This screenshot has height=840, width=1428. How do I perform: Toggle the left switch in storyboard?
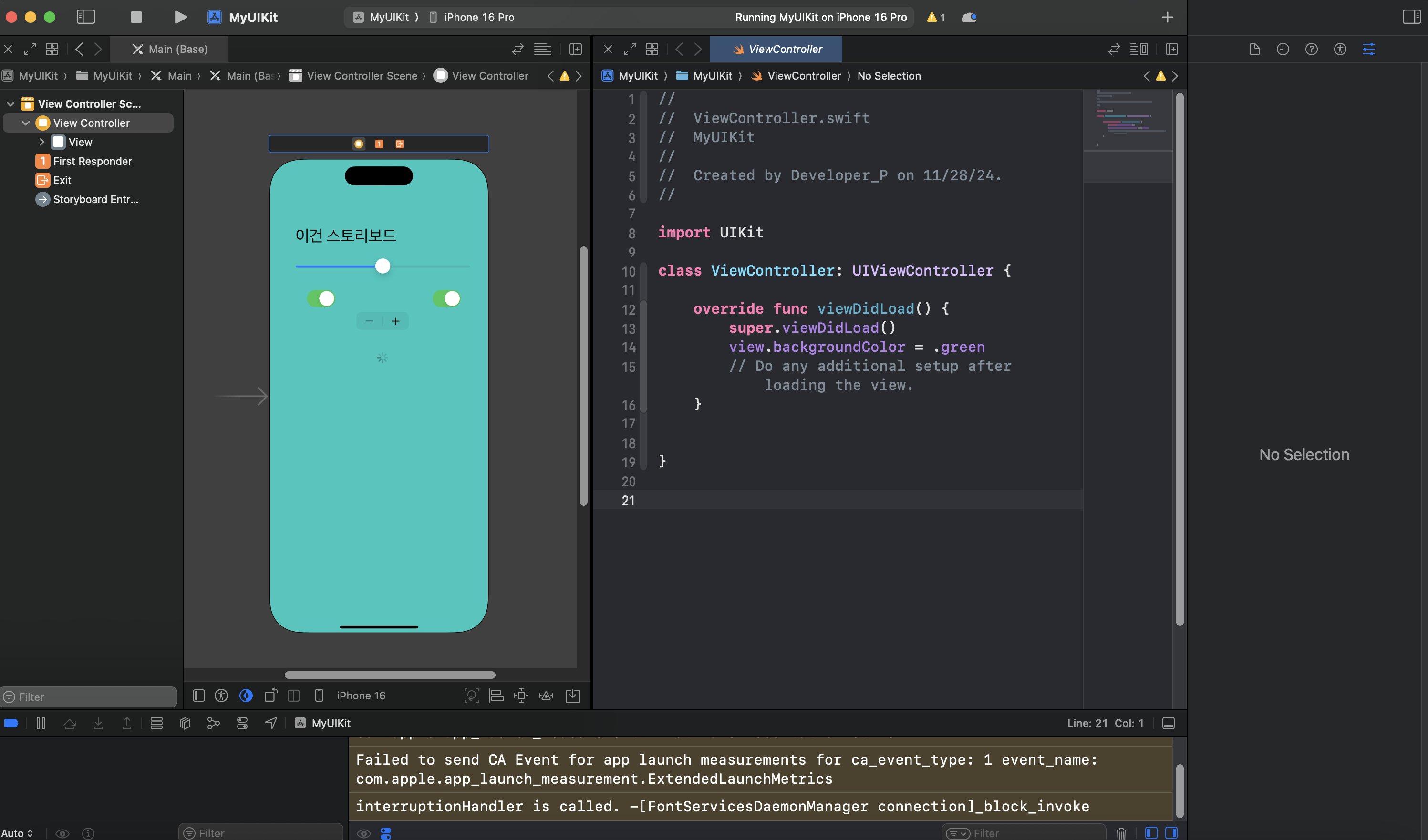coord(321,298)
